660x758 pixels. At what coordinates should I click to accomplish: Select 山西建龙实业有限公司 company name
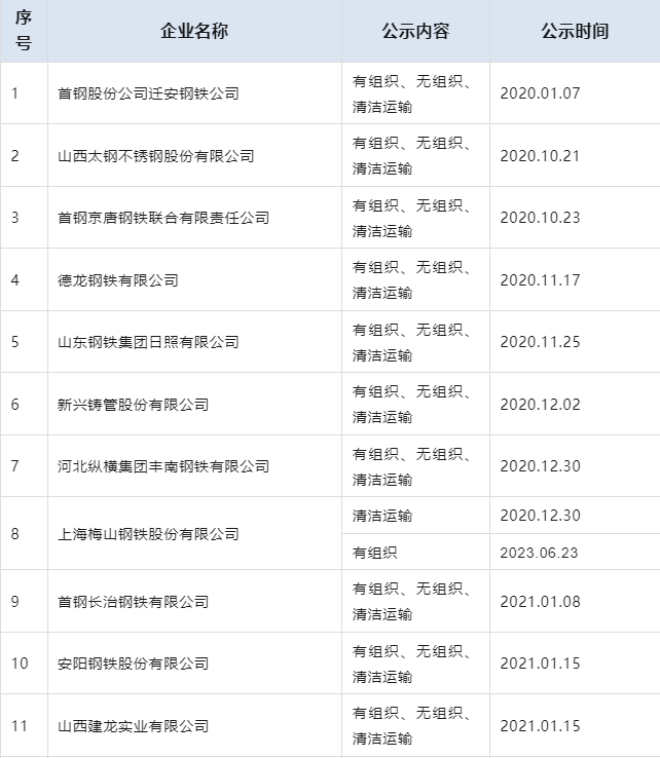click(133, 726)
